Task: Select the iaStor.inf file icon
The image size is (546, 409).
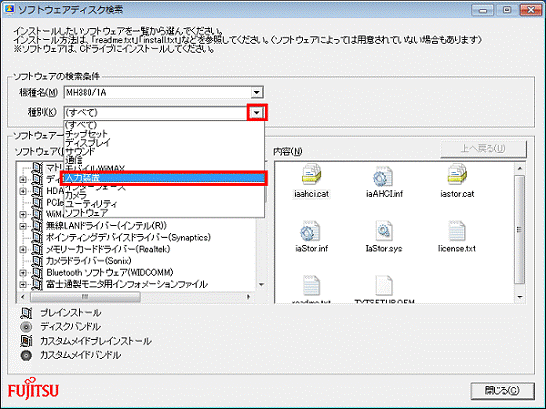Action: tap(310, 230)
